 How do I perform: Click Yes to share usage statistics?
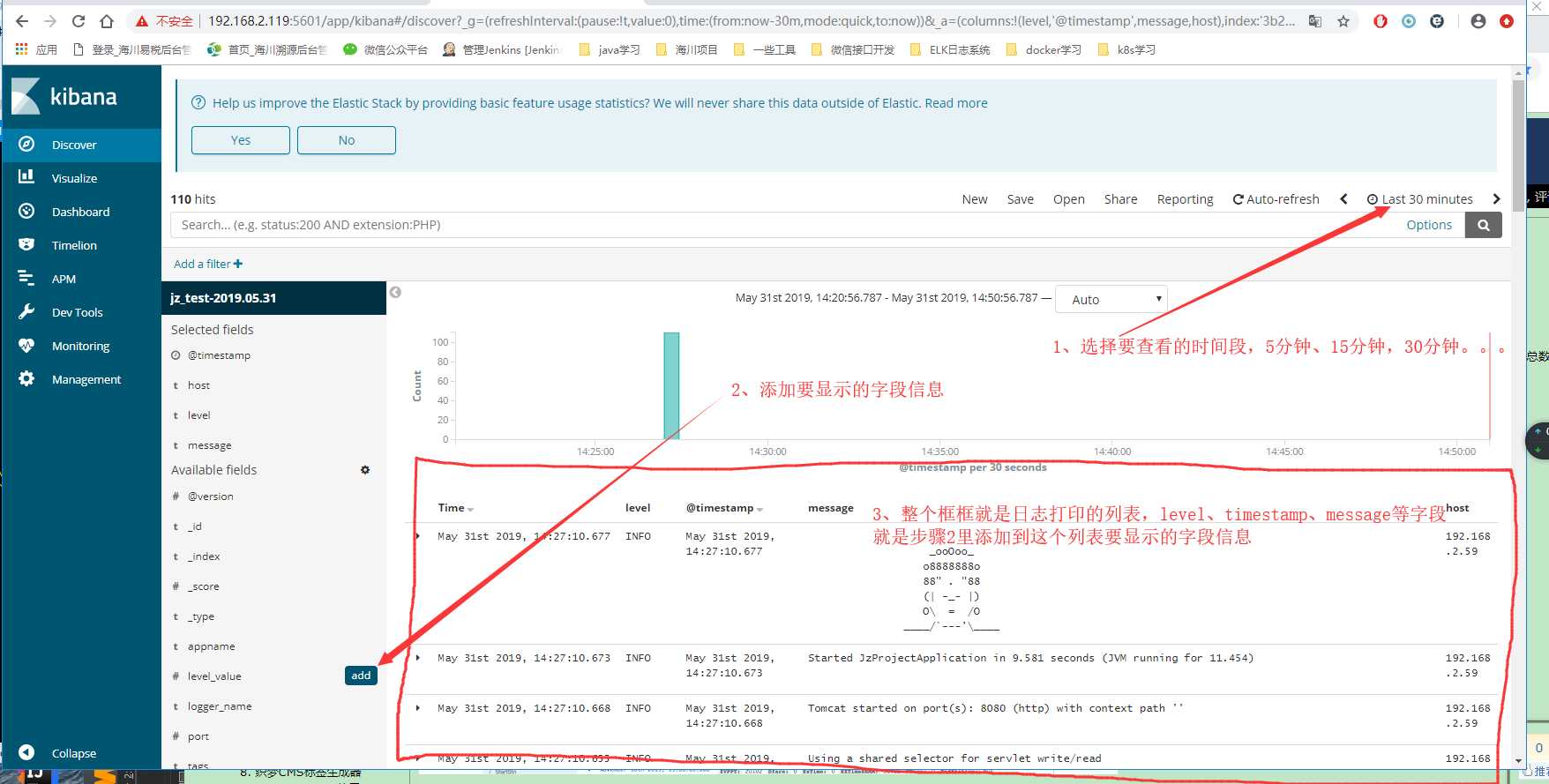pos(241,140)
